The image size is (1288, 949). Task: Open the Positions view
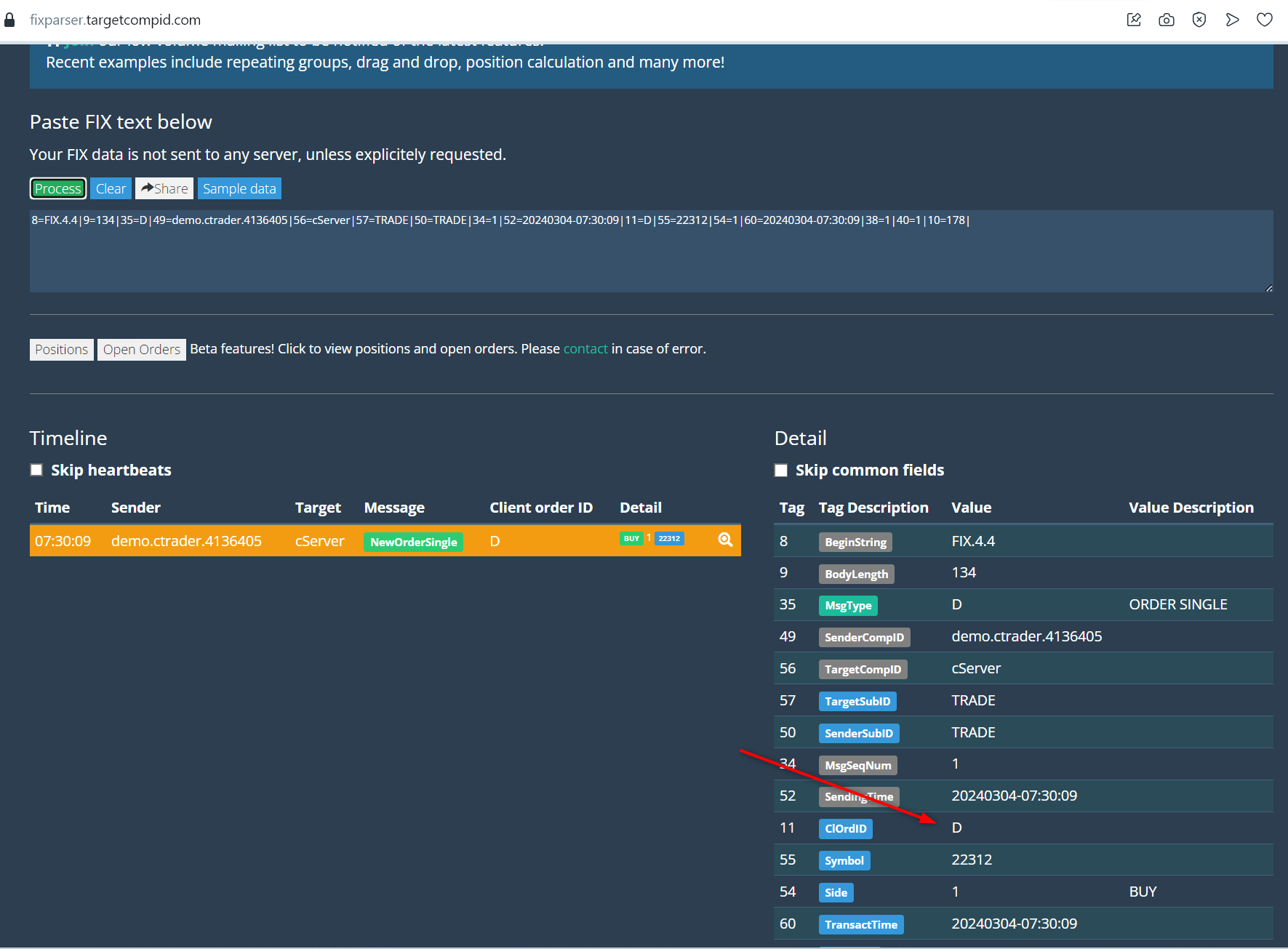[x=61, y=350]
